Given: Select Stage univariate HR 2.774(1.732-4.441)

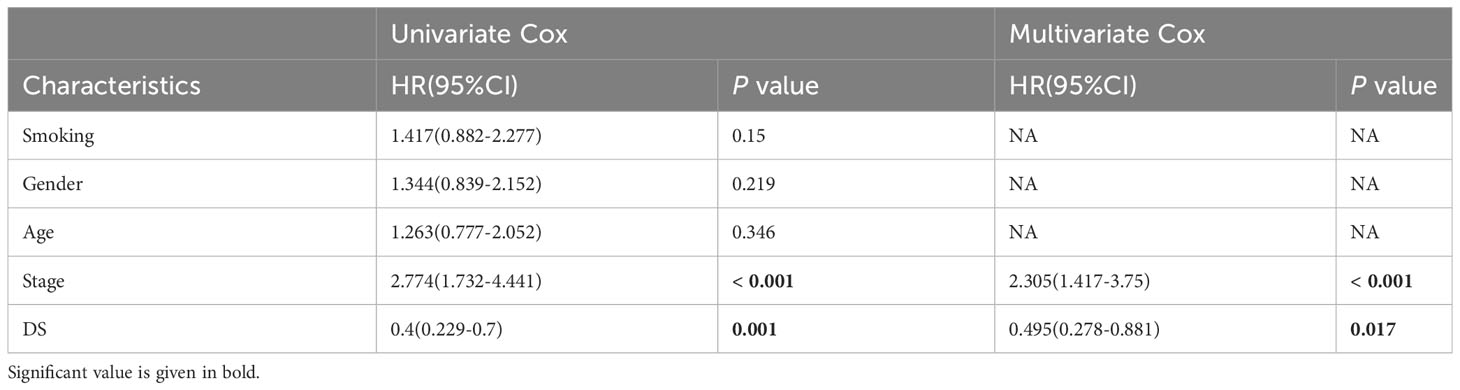Looking at the screenshot, I should (x=466, y=282).
